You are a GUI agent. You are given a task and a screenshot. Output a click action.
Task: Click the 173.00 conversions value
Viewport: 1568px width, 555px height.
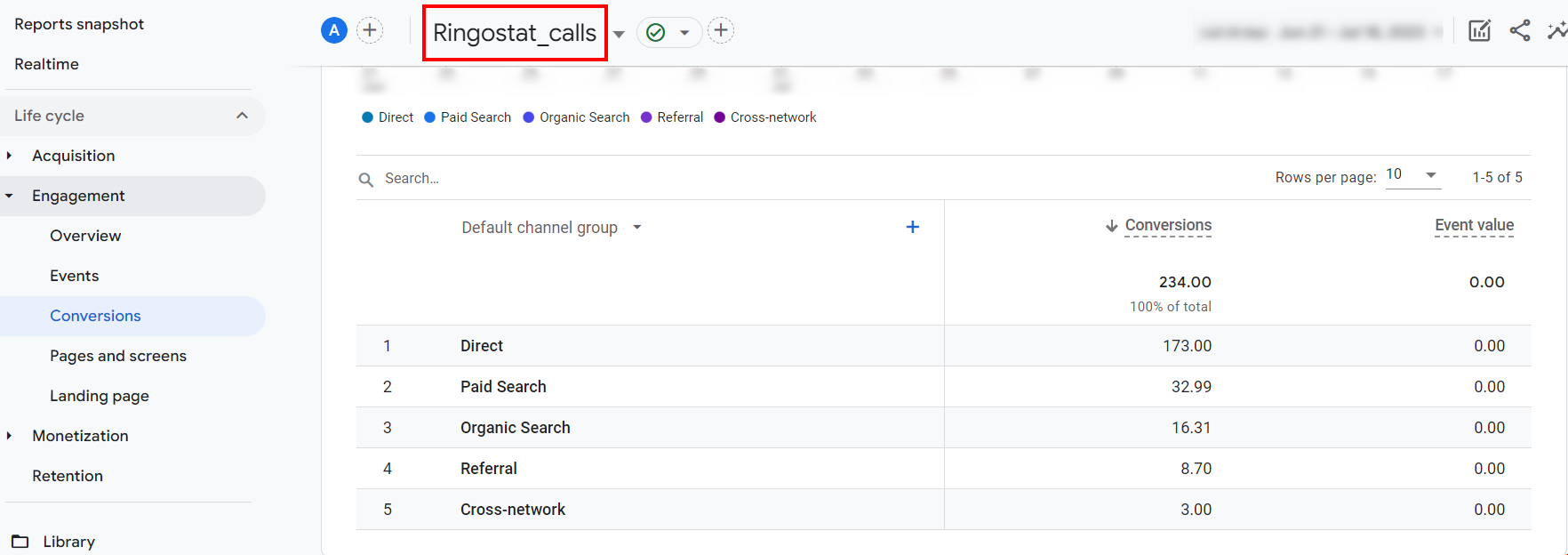point(1188,346)
